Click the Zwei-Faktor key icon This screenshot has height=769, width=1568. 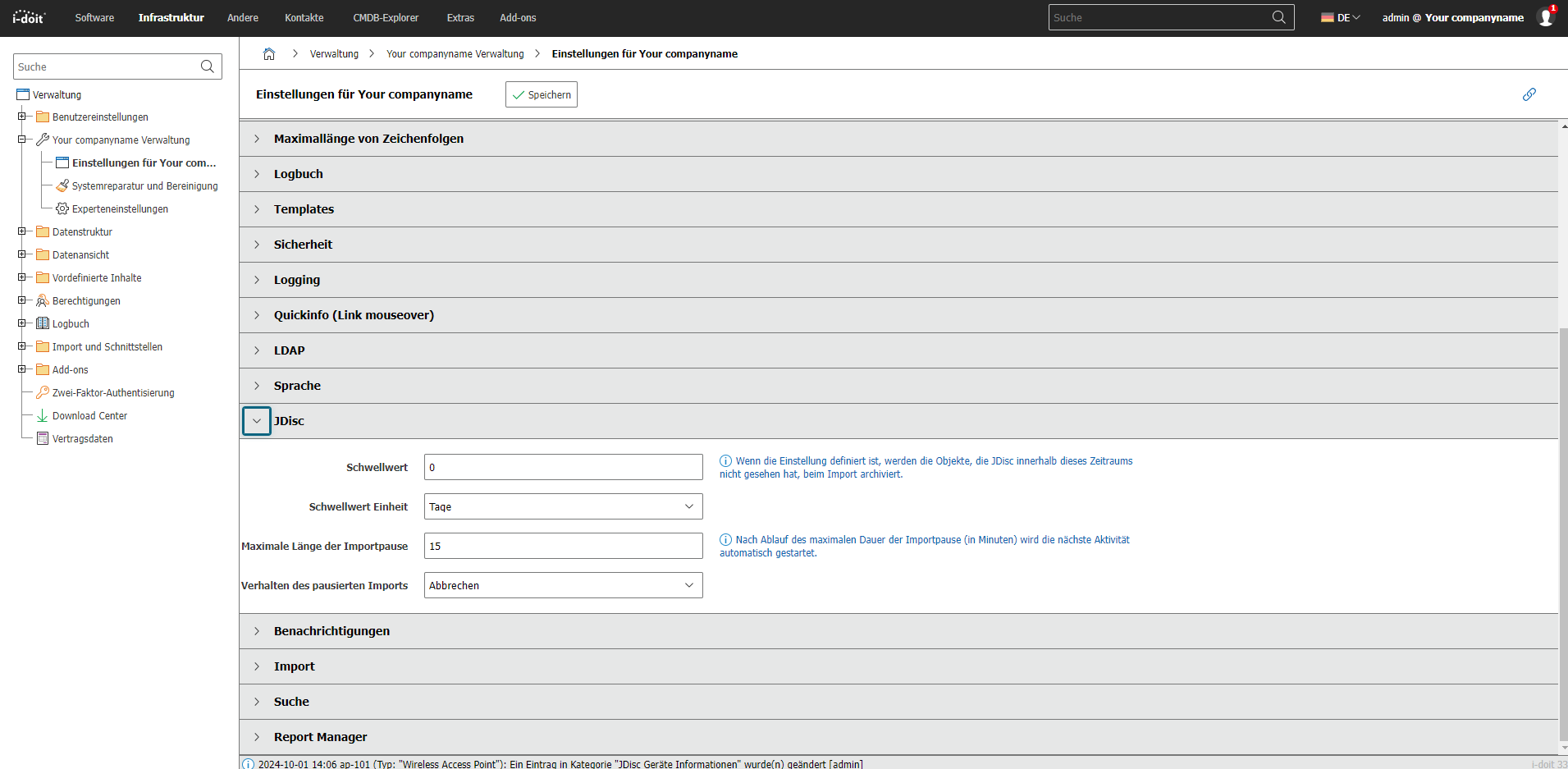tap(43, 393)
